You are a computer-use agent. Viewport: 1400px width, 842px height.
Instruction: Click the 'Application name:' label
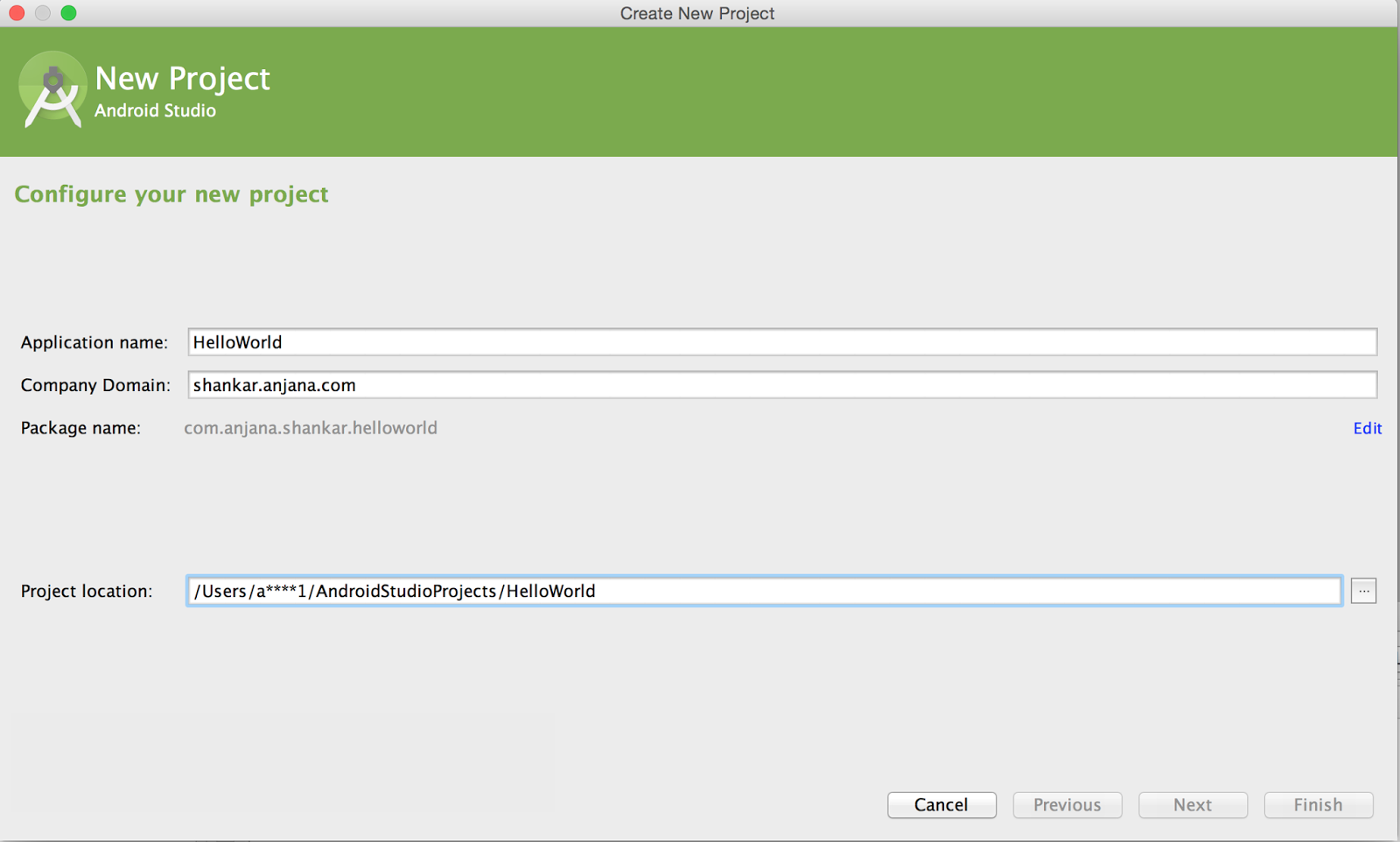click(94, 342)
